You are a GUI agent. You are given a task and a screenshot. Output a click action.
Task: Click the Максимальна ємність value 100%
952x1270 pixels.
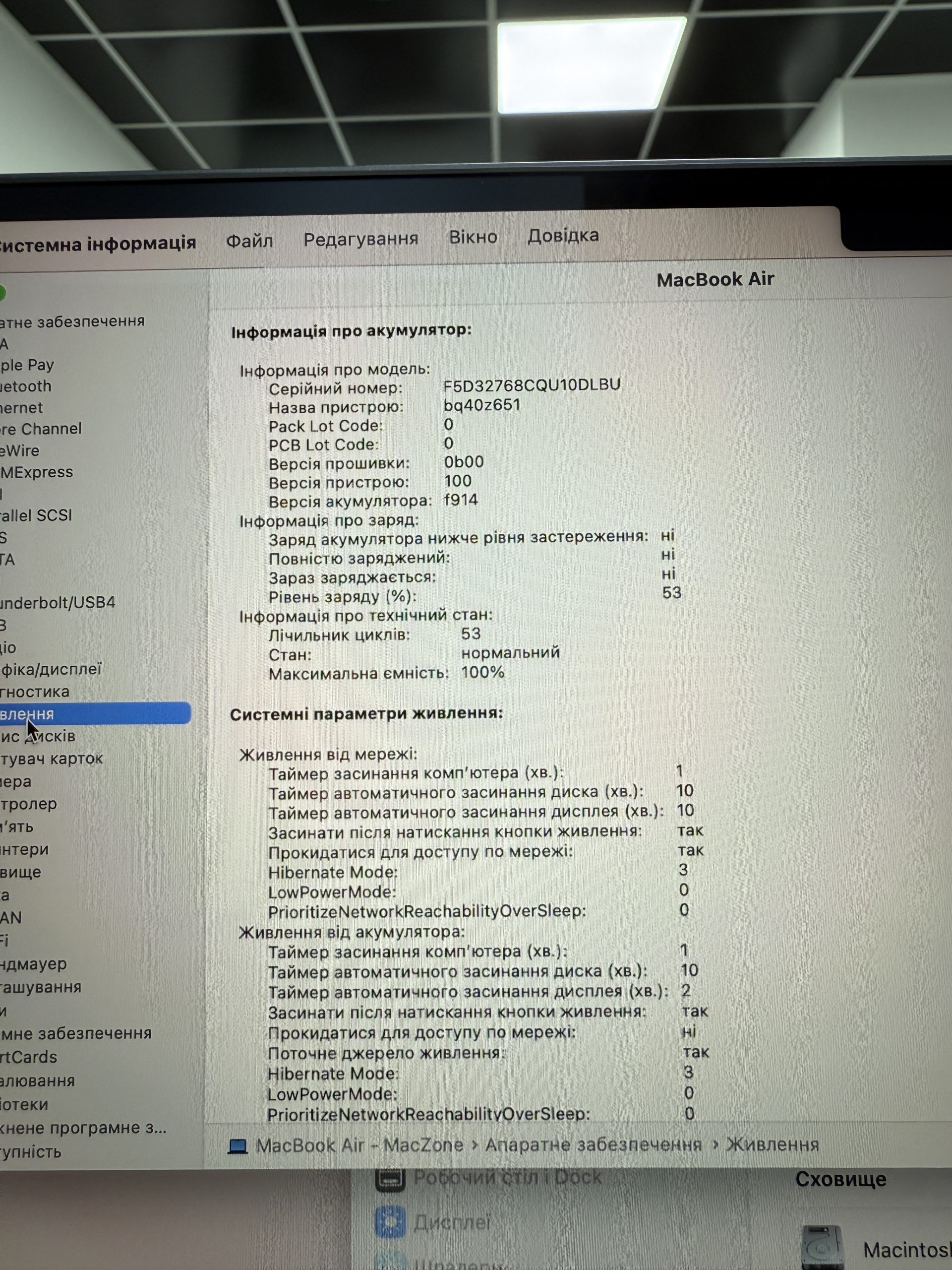[482, 672]
